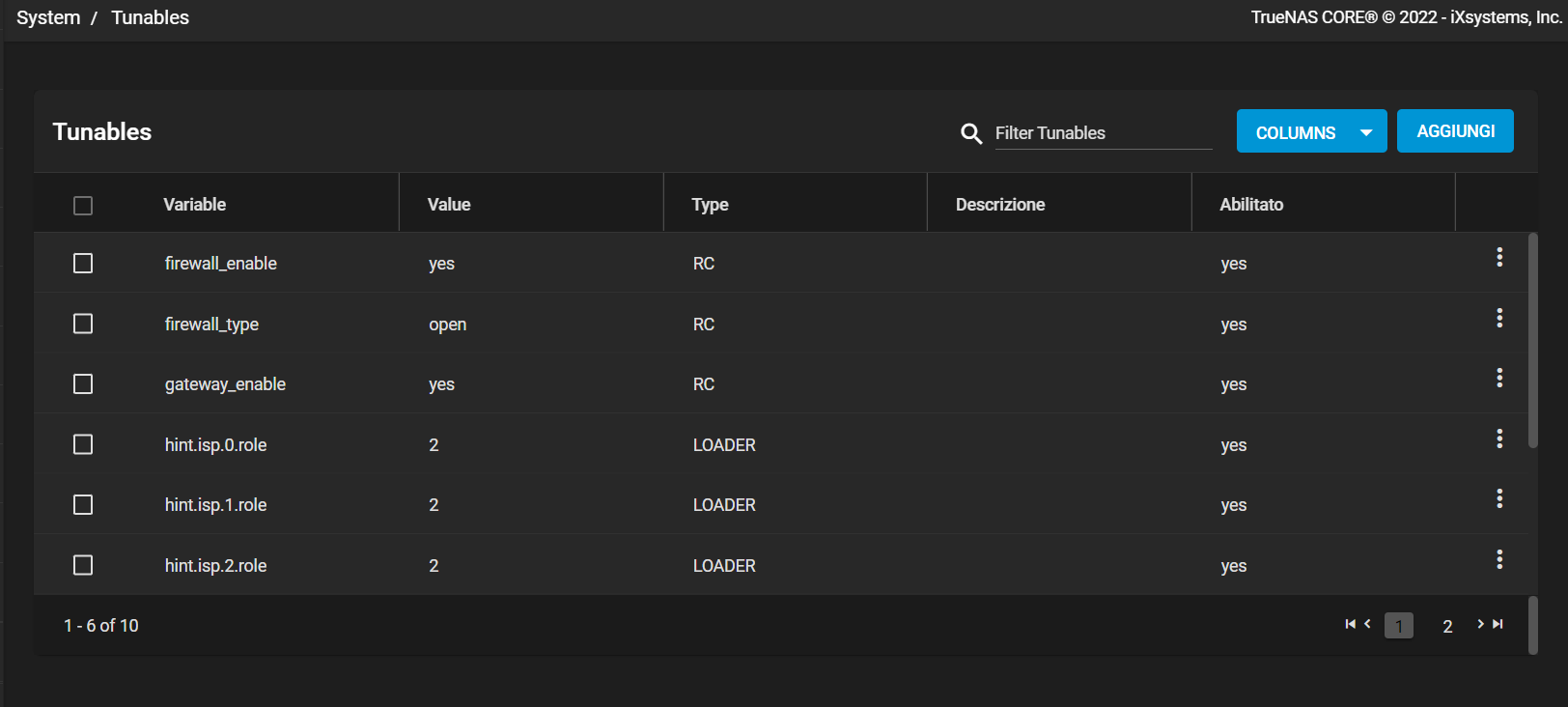Click hint.isp.1.role variable name
Image resolution: width=1568 pixels, height=707 pixels.
click(215, 505)
